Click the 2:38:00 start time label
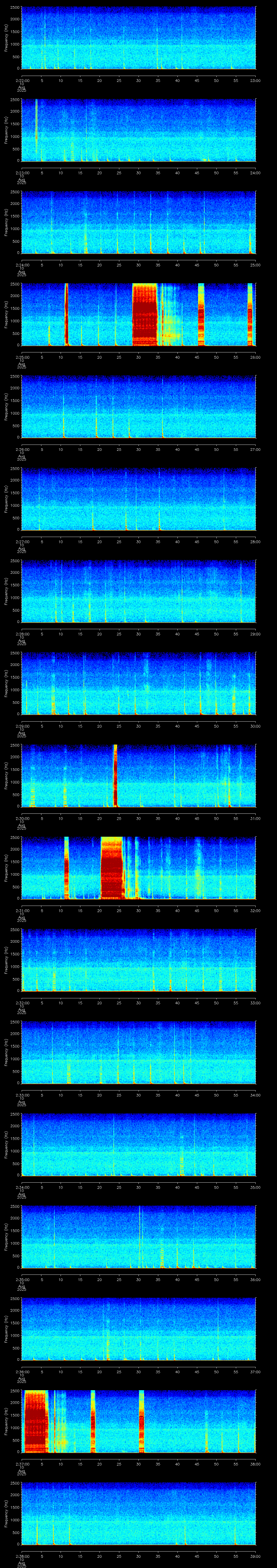This screenshot has height=1568, width=277. coord(22,1556)
